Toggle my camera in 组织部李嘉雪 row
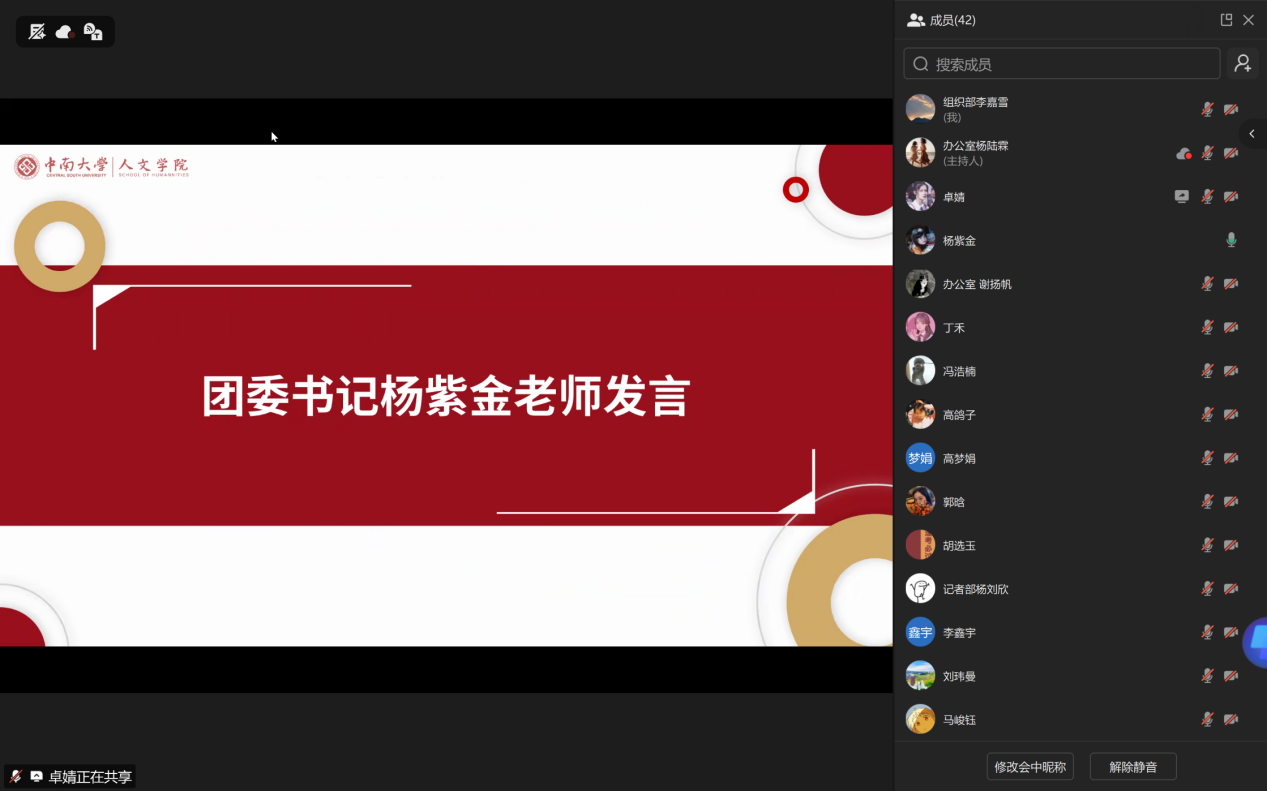The image size is (1267, 791). point(1231,110)
